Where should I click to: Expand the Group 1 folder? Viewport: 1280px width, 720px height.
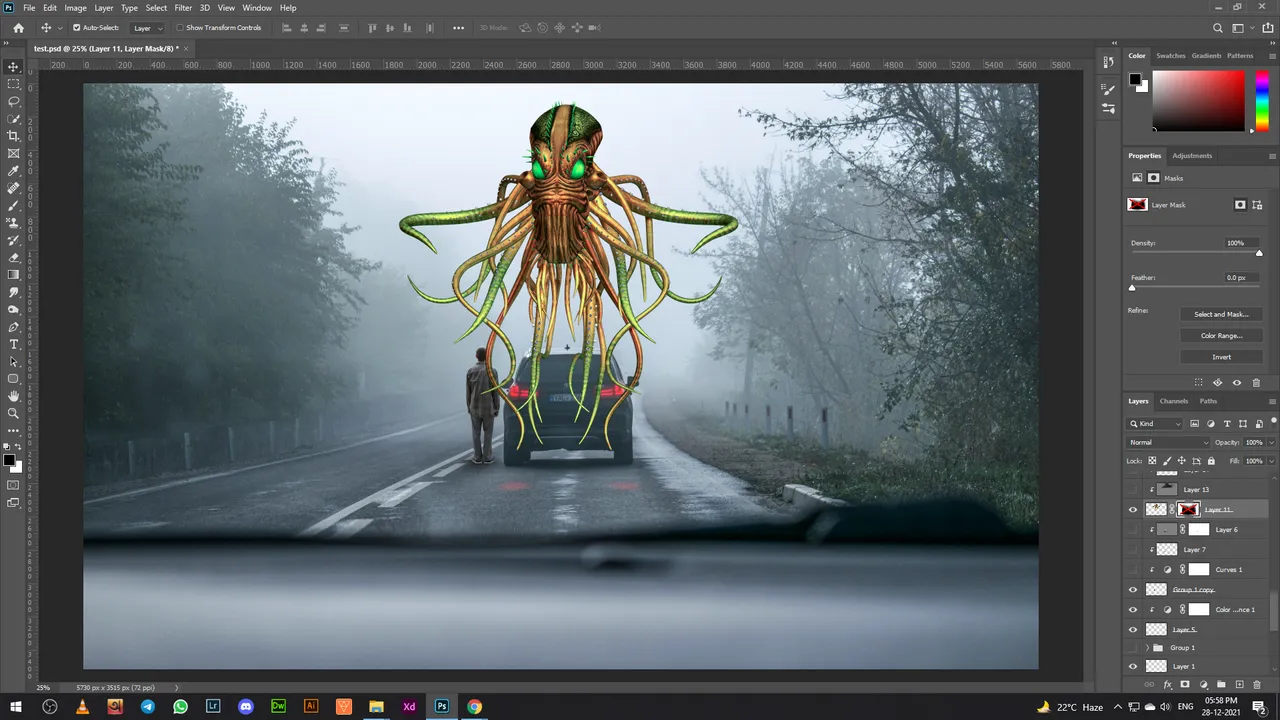(1147, 648)
